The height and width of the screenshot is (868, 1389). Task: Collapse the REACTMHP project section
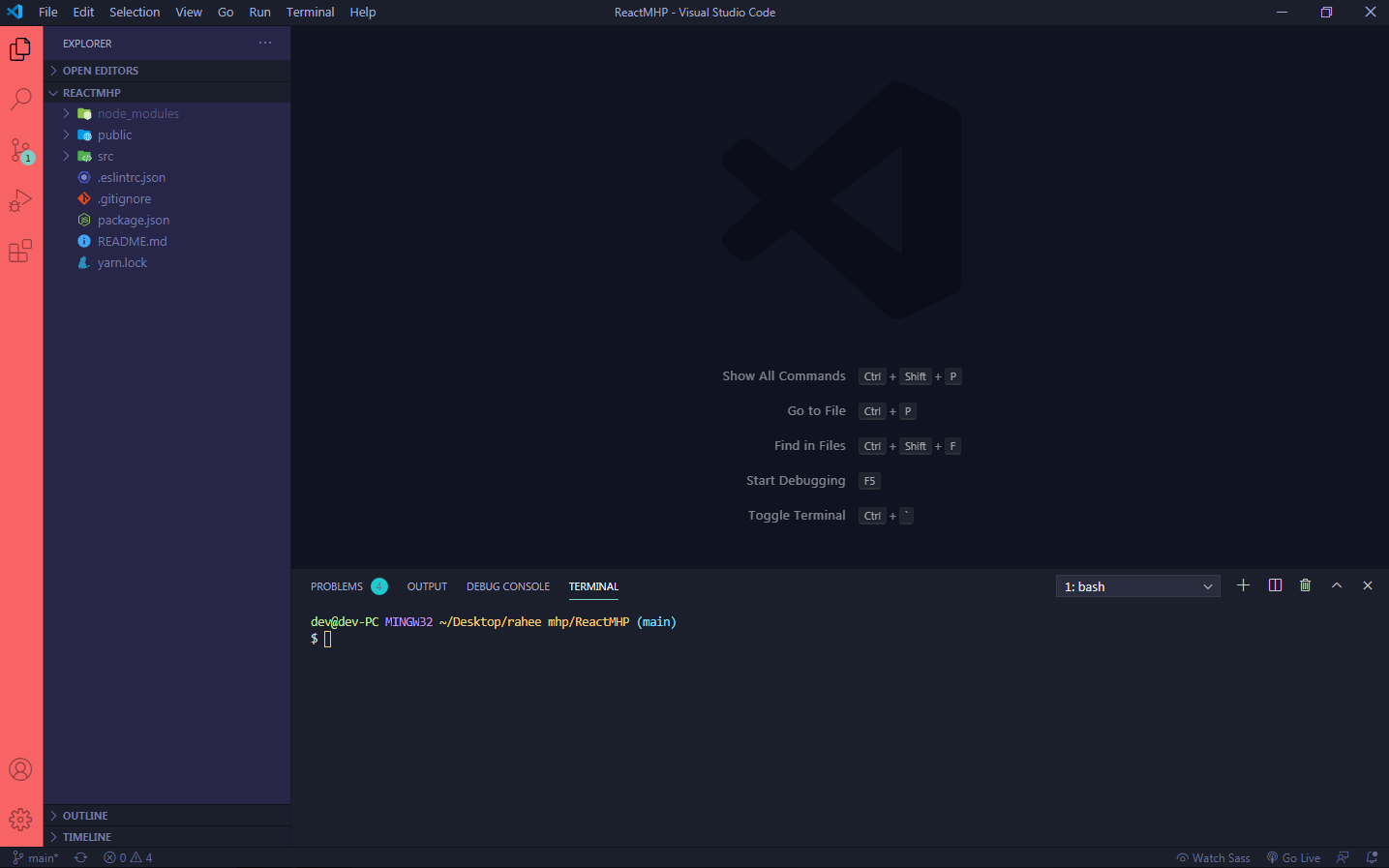point(166,93)
